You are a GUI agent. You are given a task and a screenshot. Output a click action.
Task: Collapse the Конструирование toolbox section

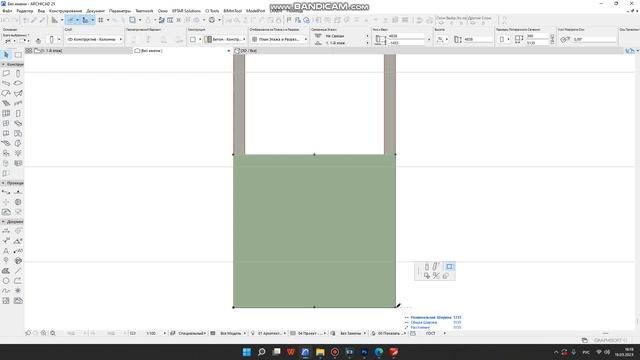coord(3,64)
